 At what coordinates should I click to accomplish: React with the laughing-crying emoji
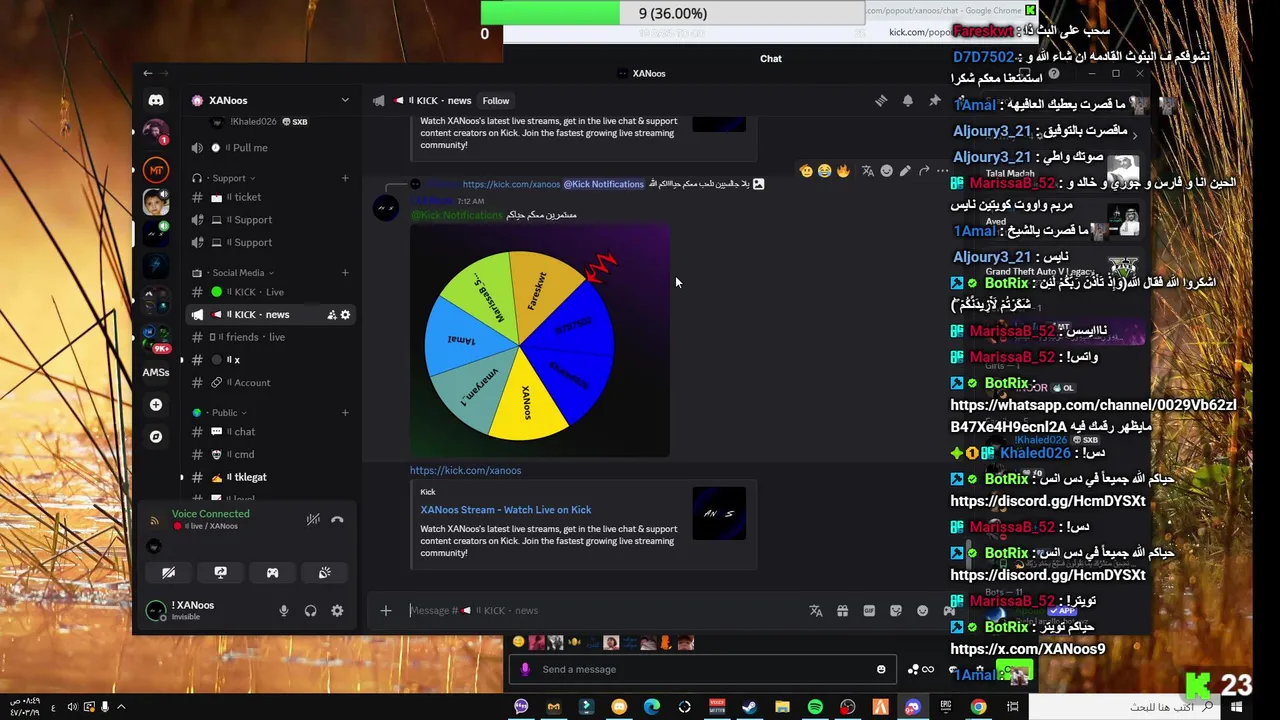click(824, 171)
